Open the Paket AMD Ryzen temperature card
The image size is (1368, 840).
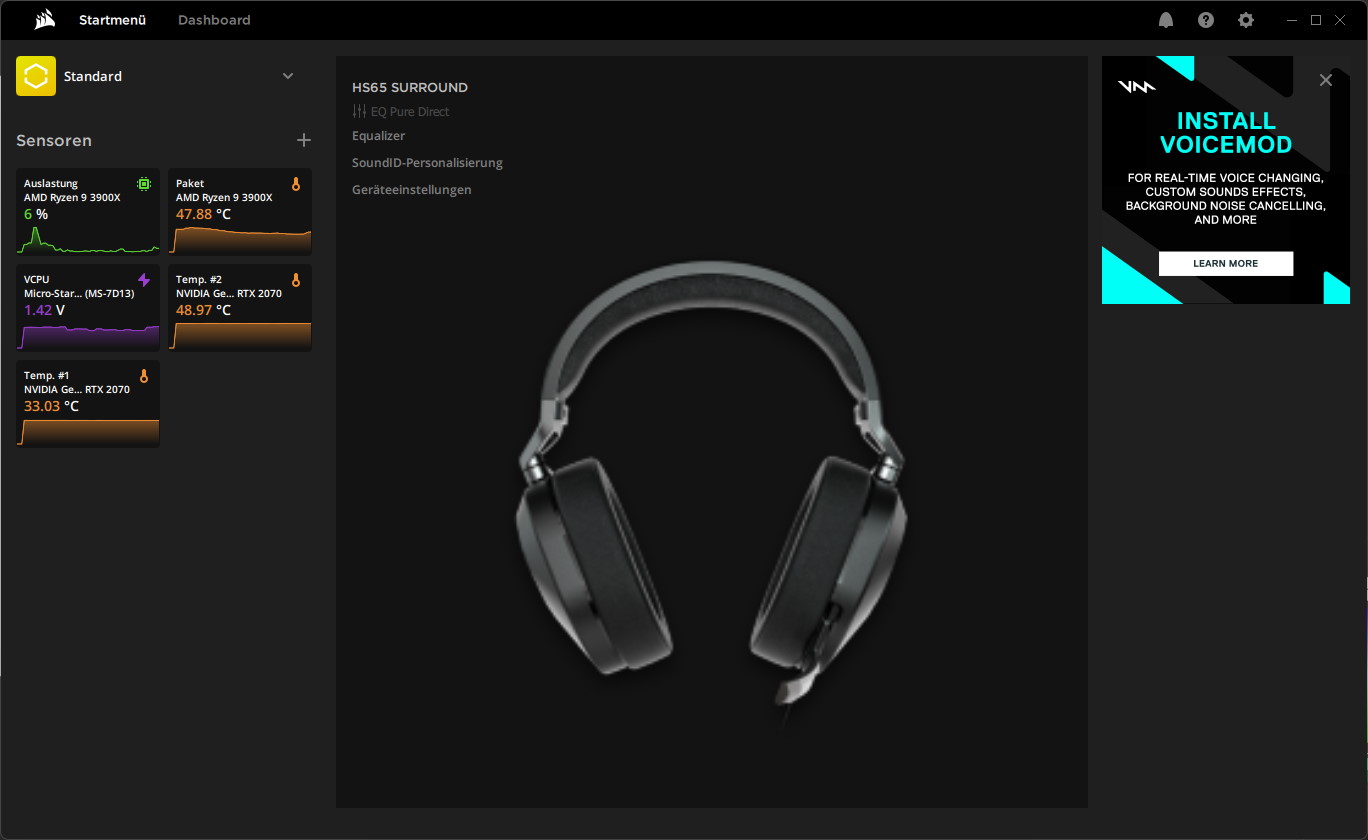(x=240, y=212)
